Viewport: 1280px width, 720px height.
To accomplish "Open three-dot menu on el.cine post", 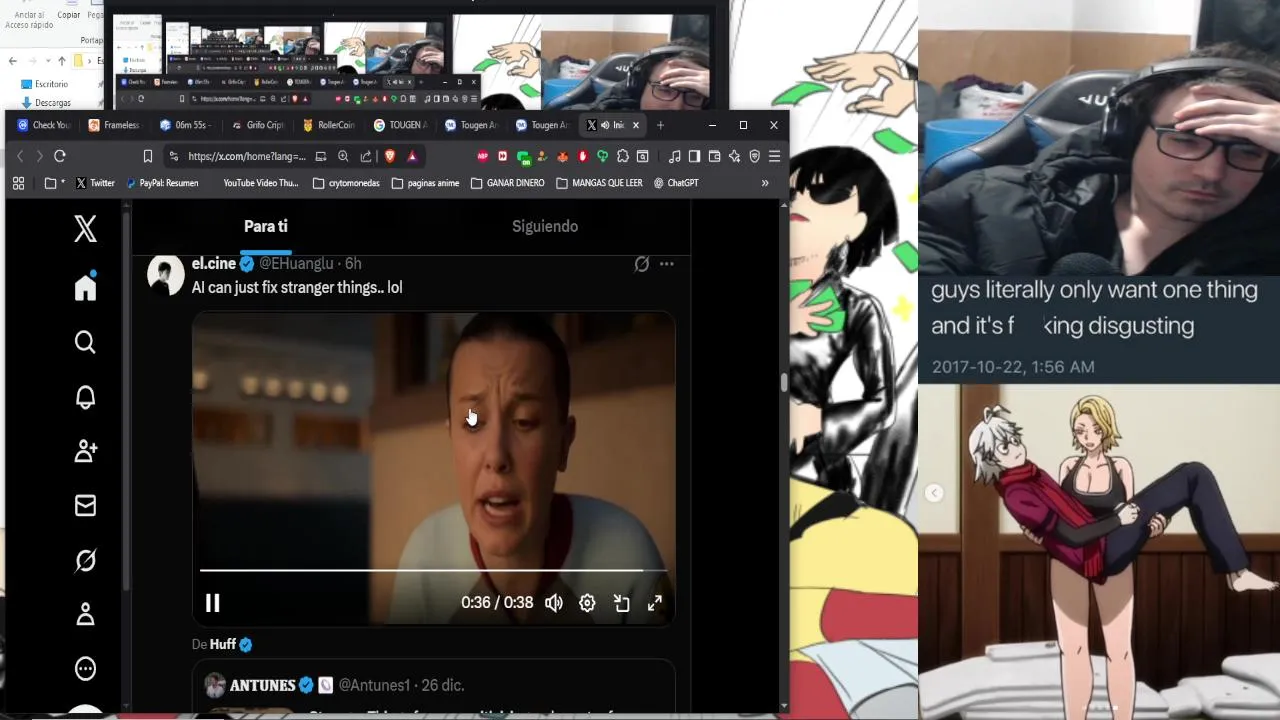I will tap(667, 264).
